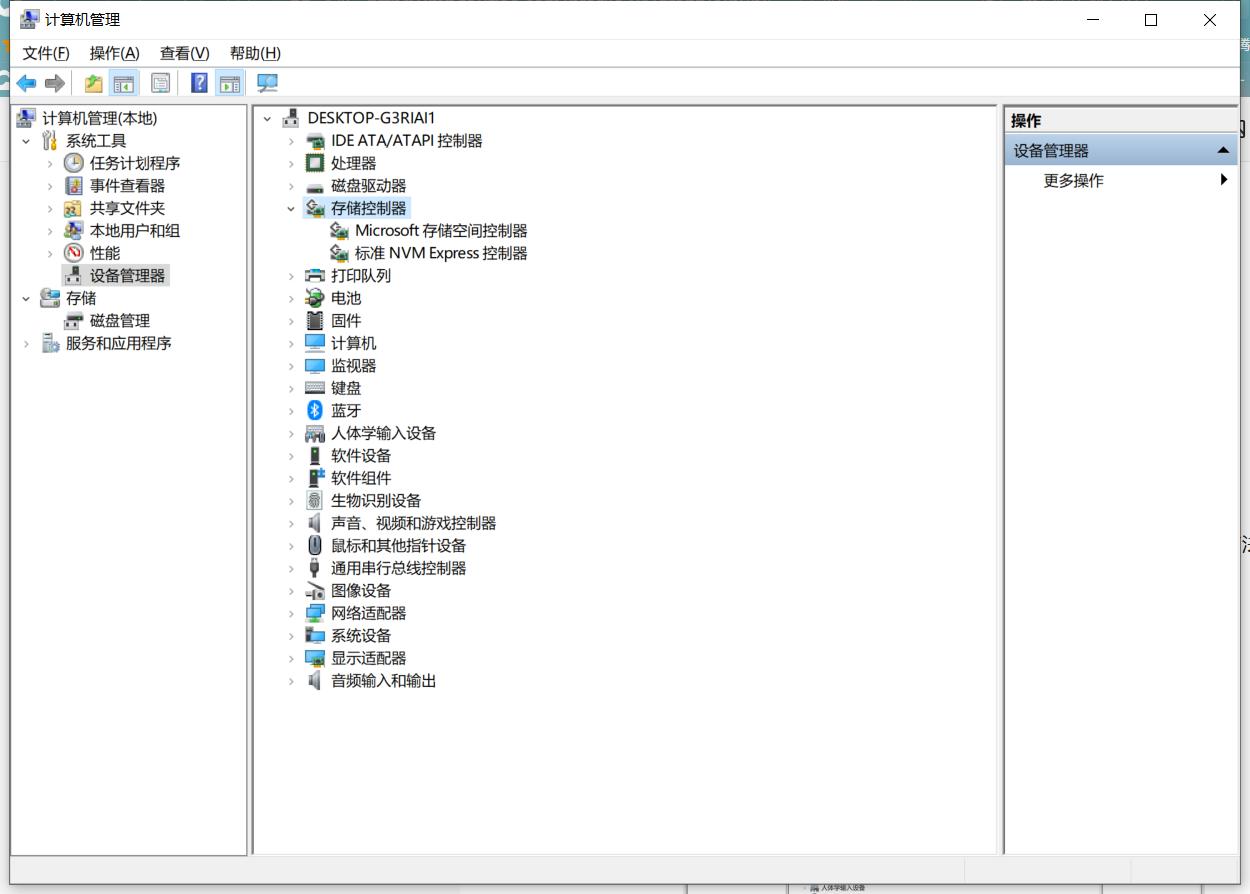Viewport: 1250px width, 894px height.
Task: Click the Up one level folder icon
Action: click(93, 83)
